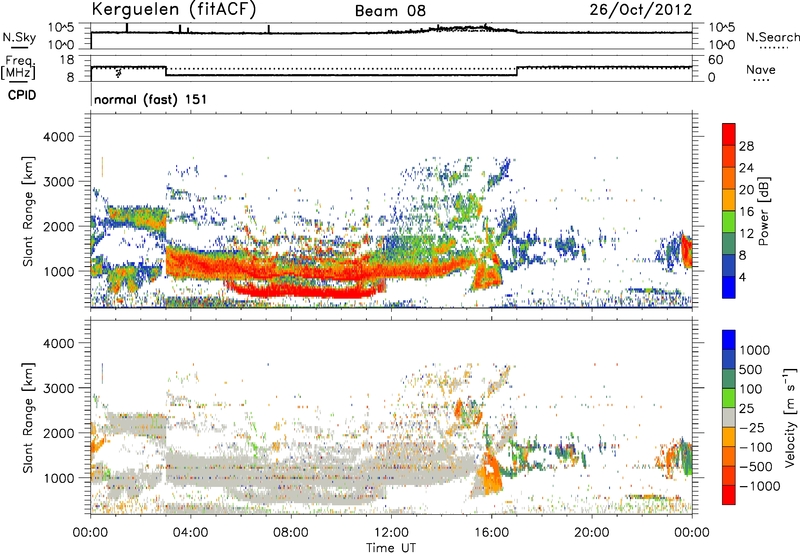Click the '28' value on the power colorbar

(746, 146)
